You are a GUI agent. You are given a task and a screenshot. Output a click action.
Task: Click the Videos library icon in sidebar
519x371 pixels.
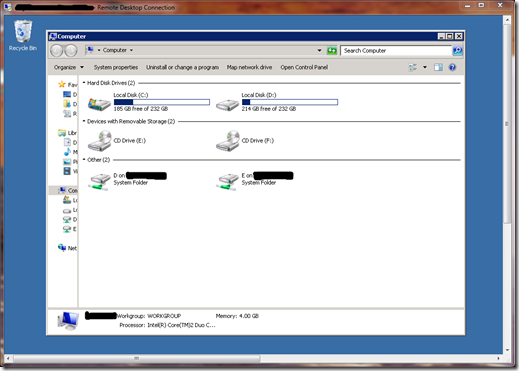[x=67, y=171]
